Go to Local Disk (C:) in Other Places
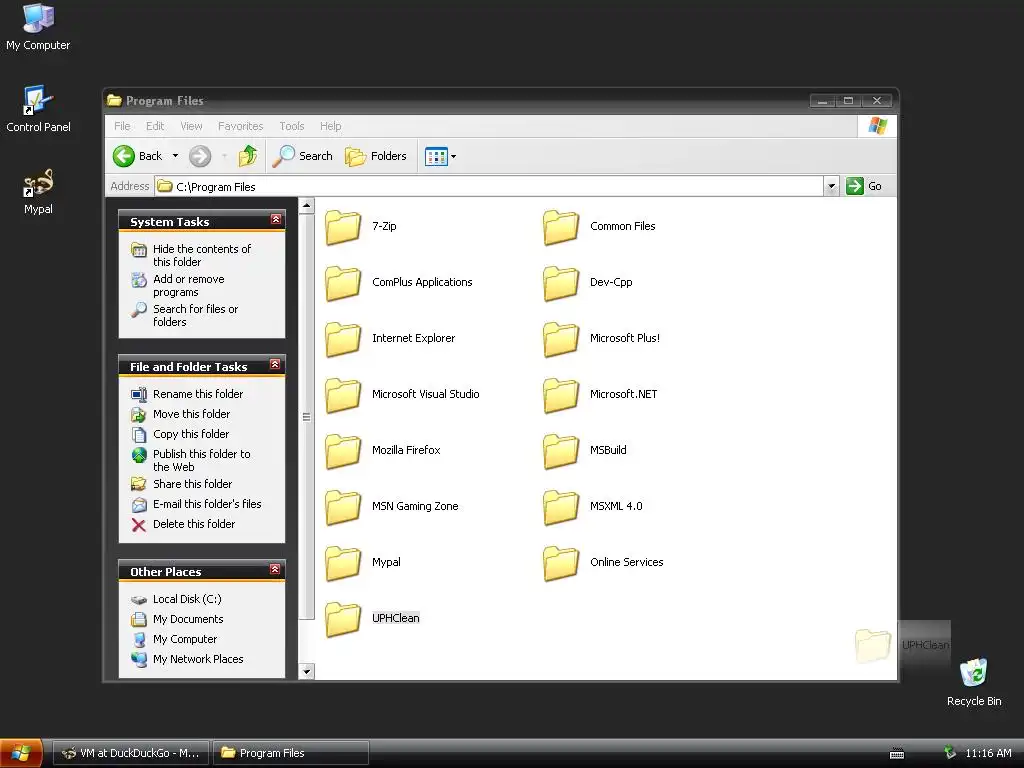 (x=176, y=599)
